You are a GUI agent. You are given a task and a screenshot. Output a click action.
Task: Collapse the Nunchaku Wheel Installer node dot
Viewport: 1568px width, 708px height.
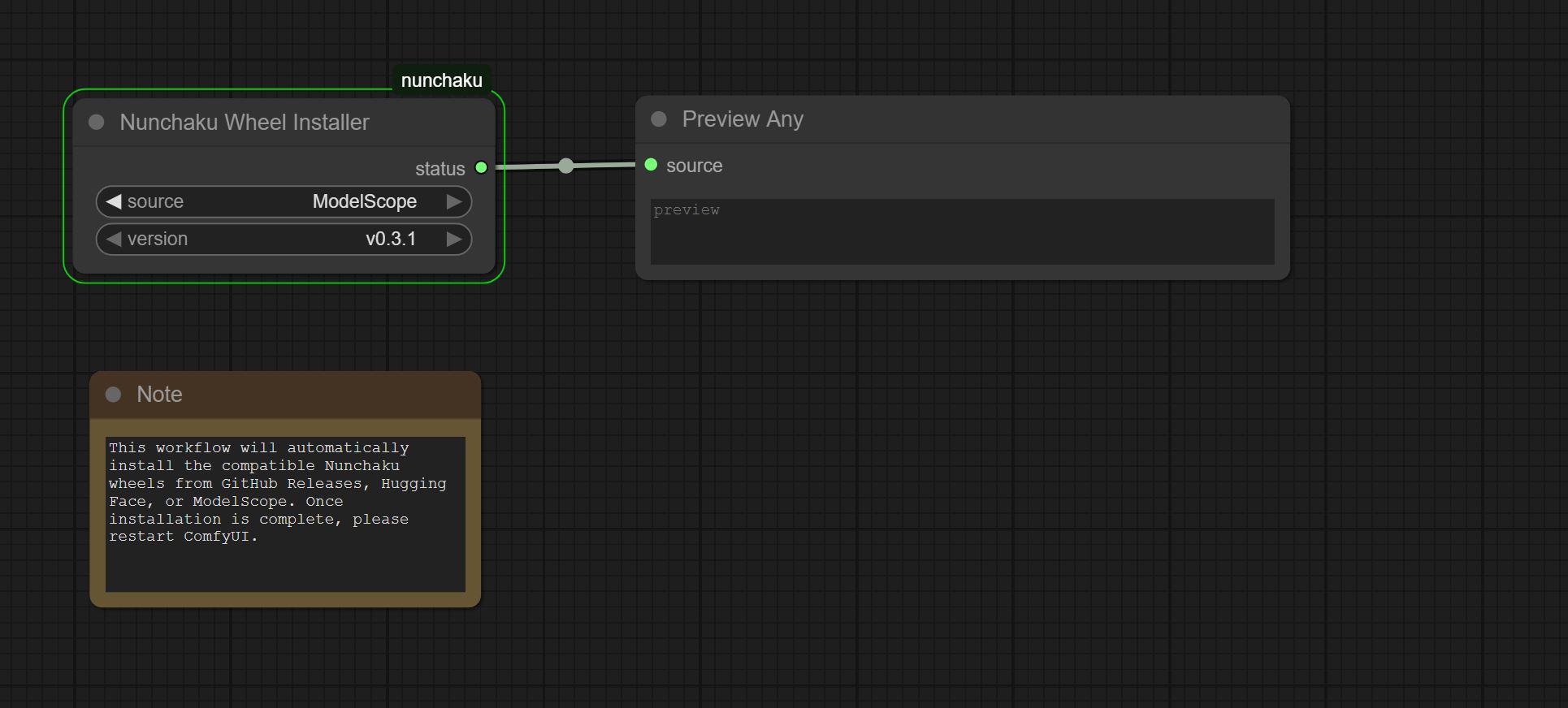click(97, 122)
